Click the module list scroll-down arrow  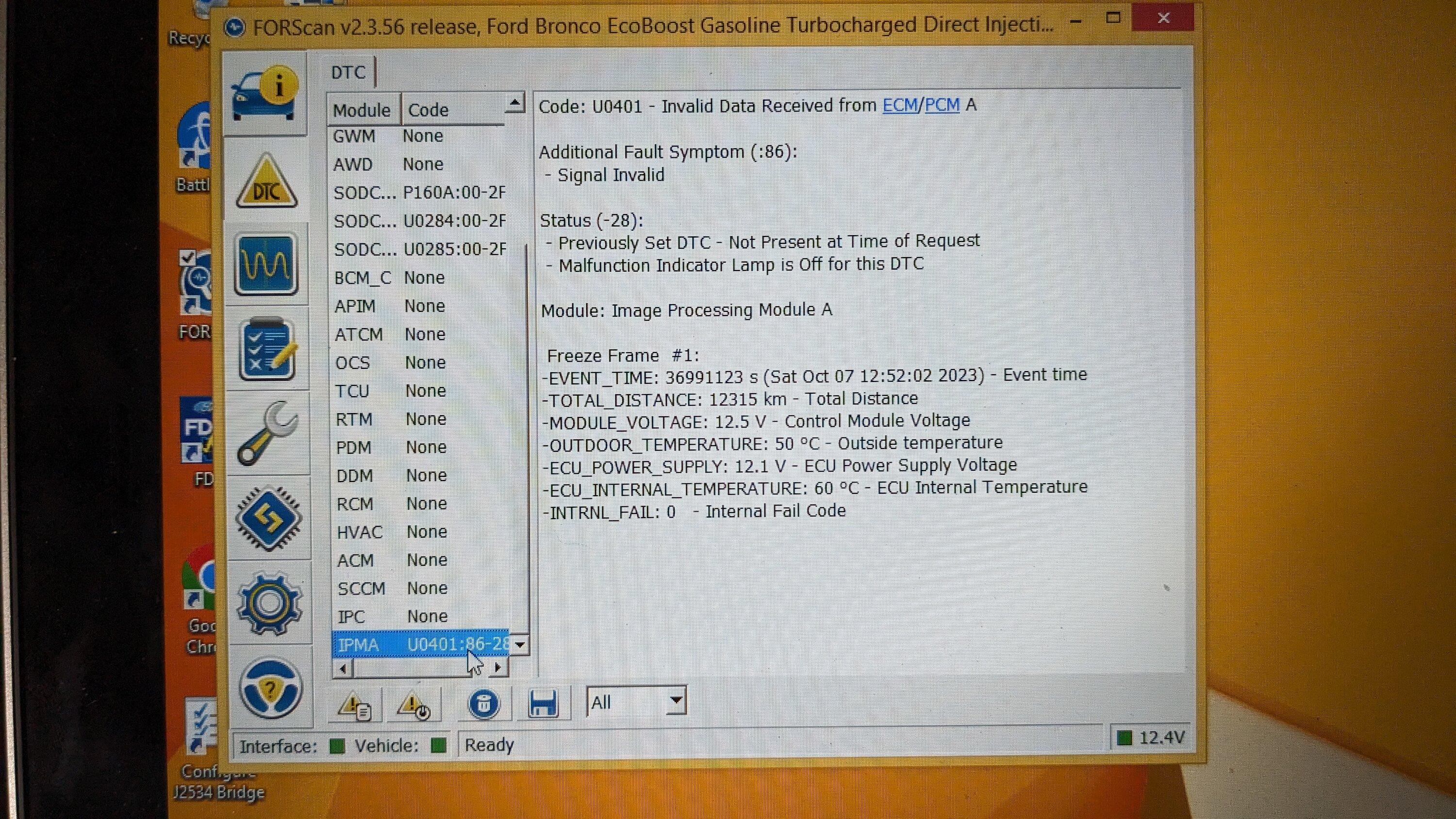[x=520, y=645]
